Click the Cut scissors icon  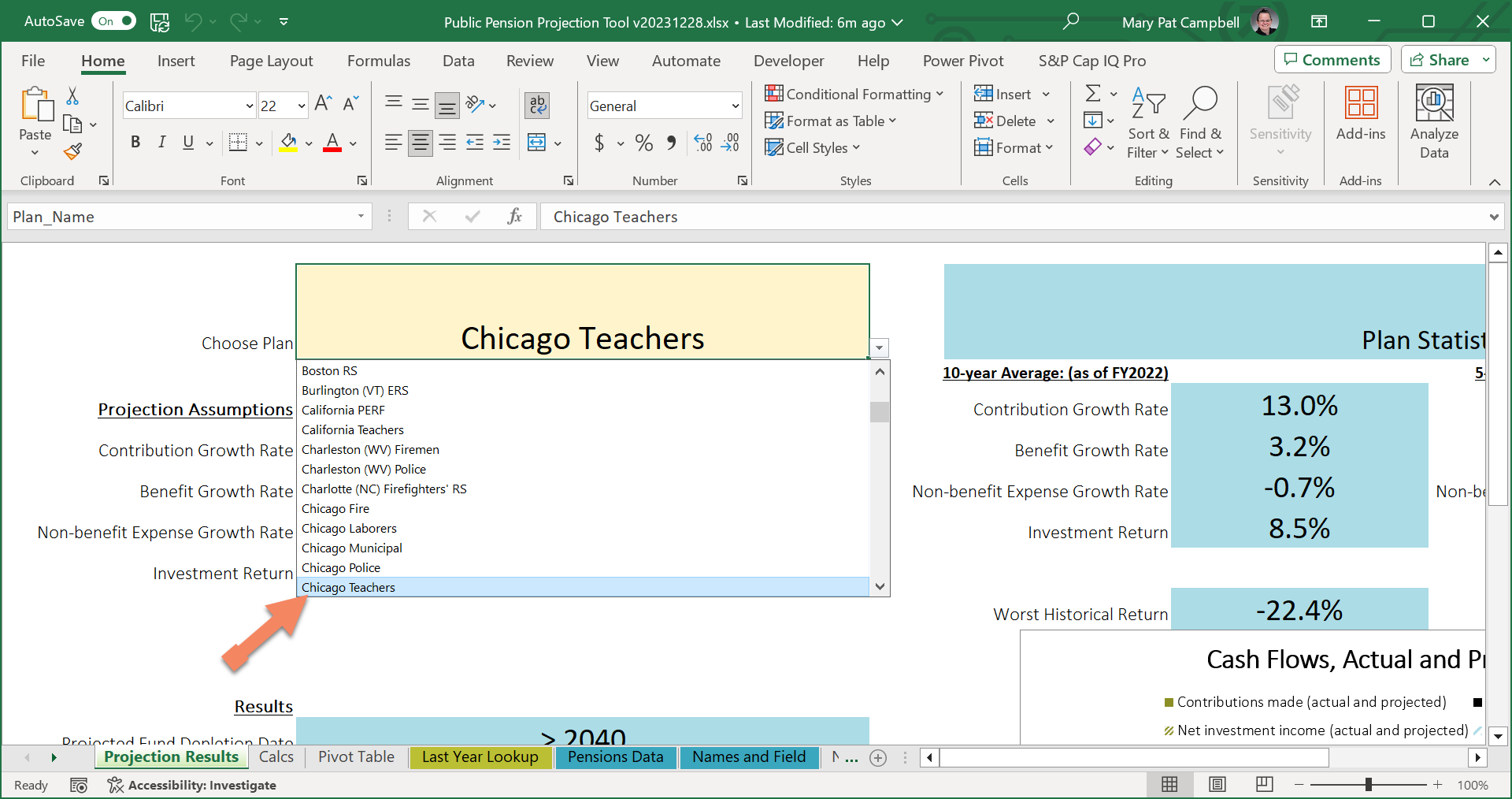(x=72, y=96)
